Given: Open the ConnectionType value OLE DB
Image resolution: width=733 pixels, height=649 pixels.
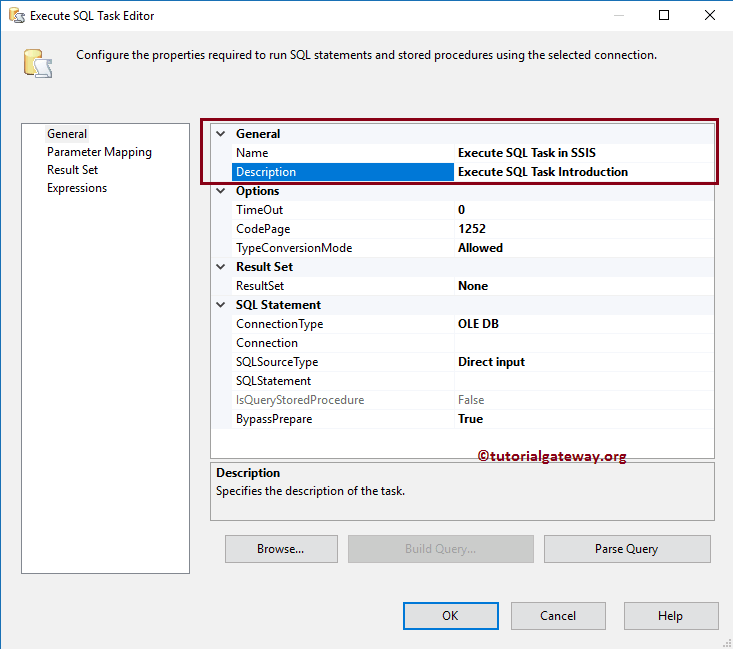Looking at the screenshot, I should 584,324.
